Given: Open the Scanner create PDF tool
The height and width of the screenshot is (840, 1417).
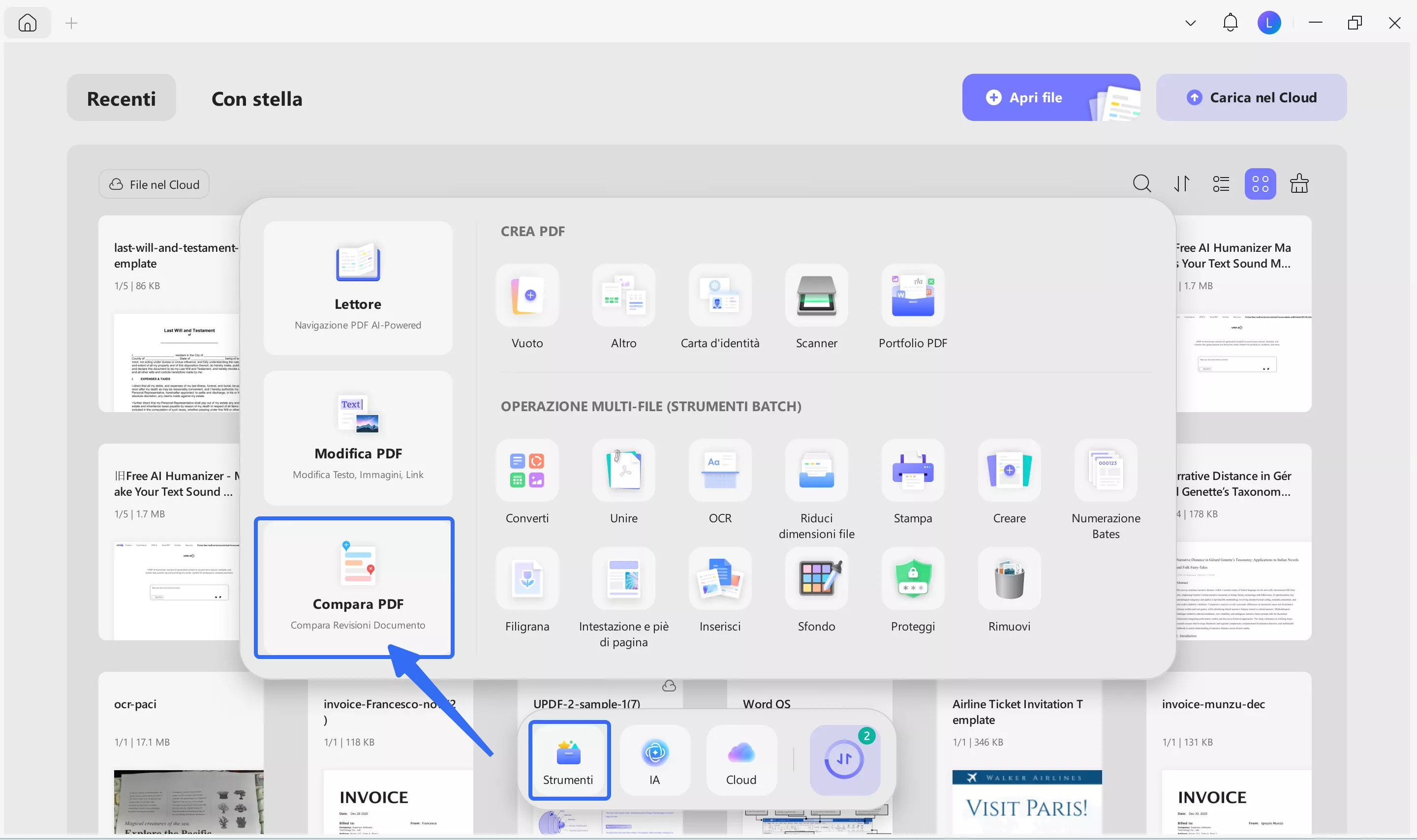Looking at the screenshot, I should [816, 296].
